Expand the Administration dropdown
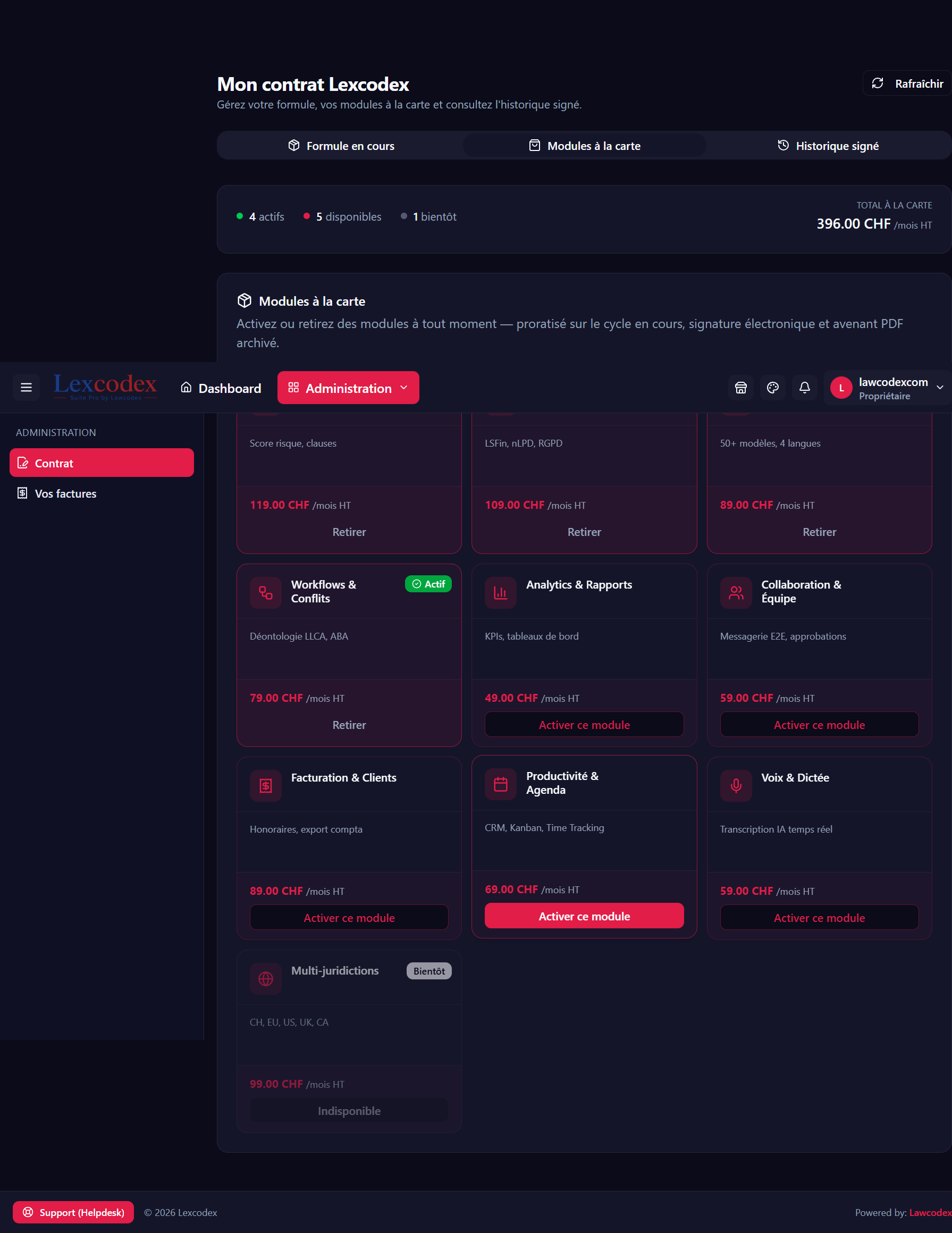This screenshot has width=952, height=1233. pyautogui.click(x=348, y=388)
